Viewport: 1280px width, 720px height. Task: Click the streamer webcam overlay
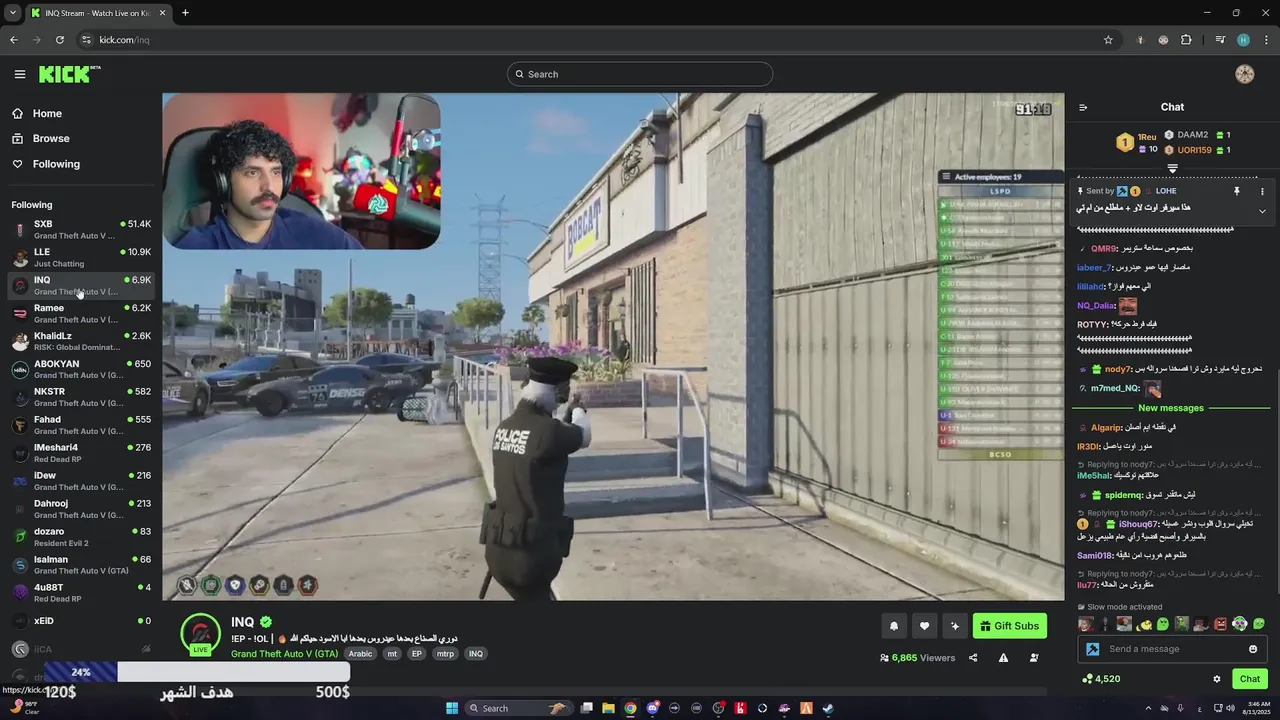pos(301,171)
